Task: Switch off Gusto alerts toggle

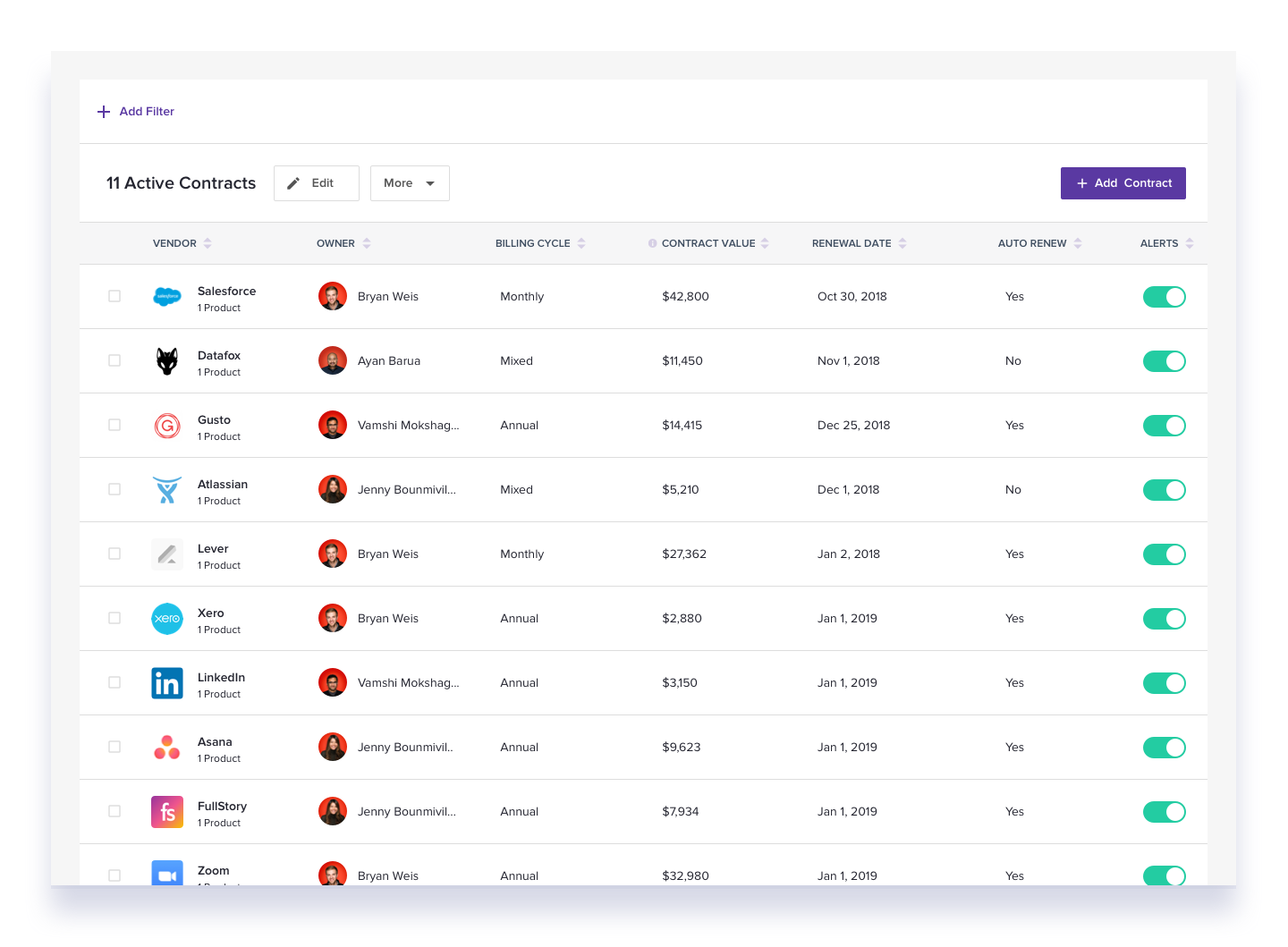Action: [x=1165, y=426]
